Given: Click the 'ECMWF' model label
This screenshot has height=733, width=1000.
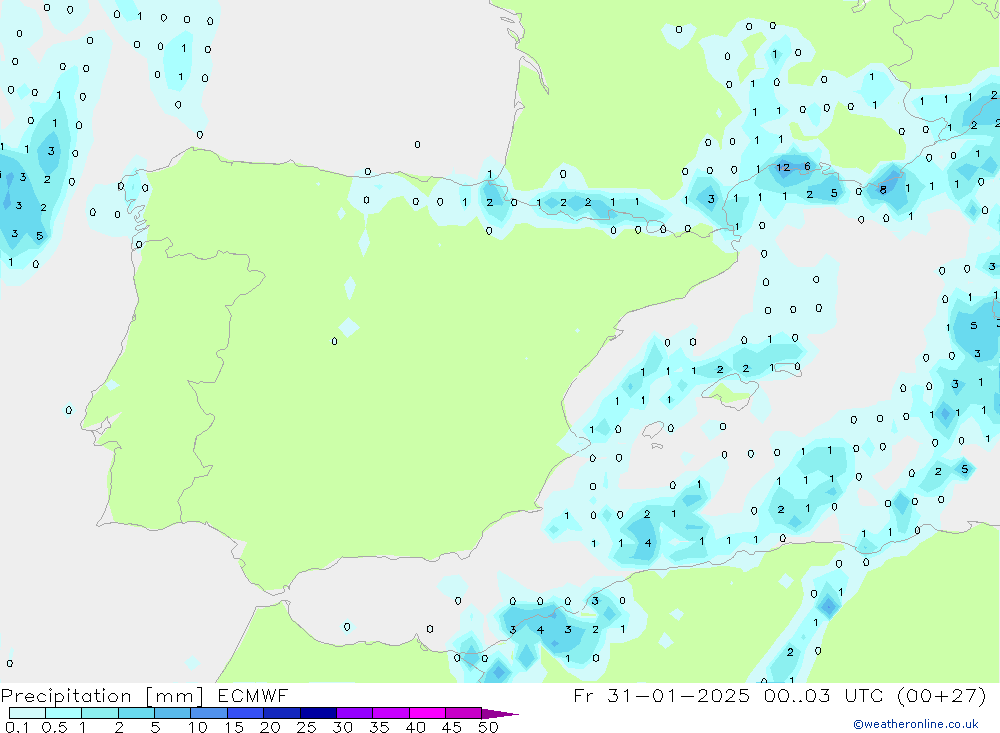Looking at the screenshot, I should click(x=253, y=695).
